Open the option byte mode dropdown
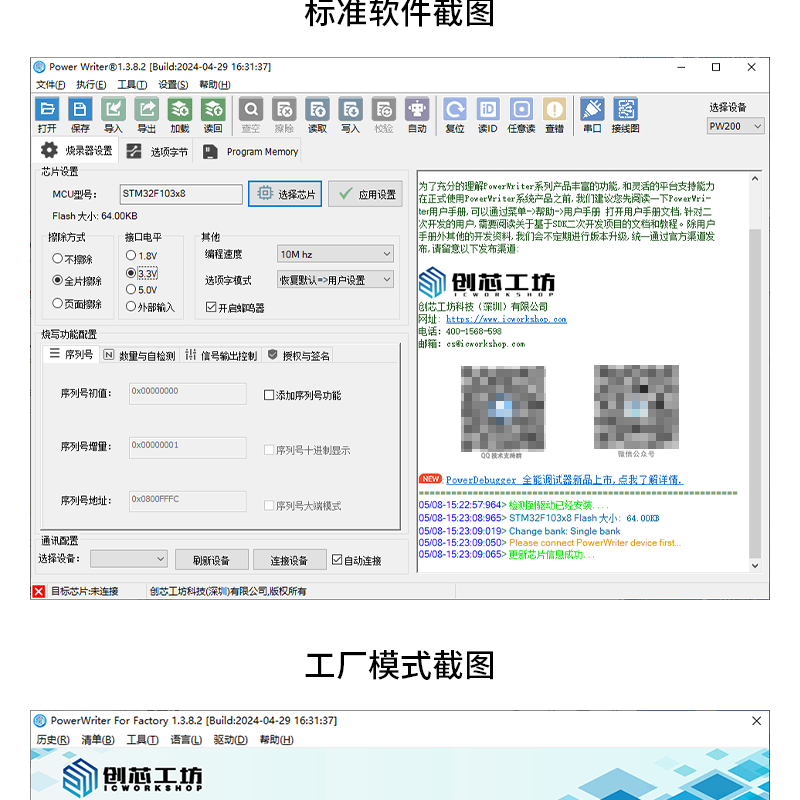Image resolution: width=800 pixels, height=800 pixels. [x=335, y=279]
